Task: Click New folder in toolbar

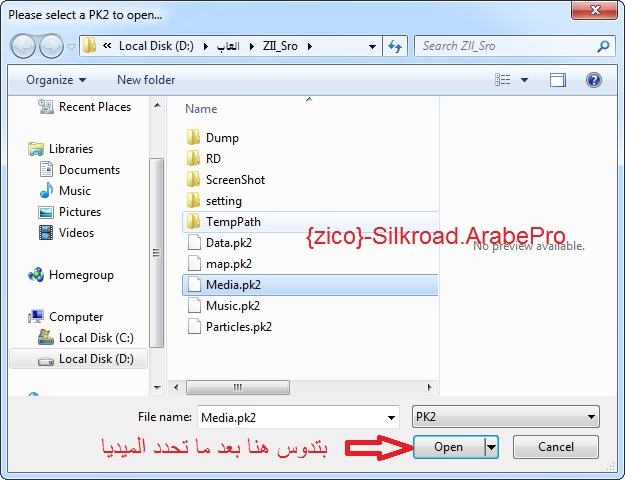Action: point(146,80)
